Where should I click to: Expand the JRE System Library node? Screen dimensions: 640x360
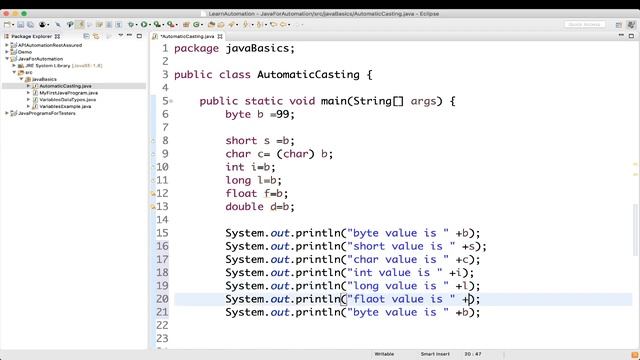14,65
